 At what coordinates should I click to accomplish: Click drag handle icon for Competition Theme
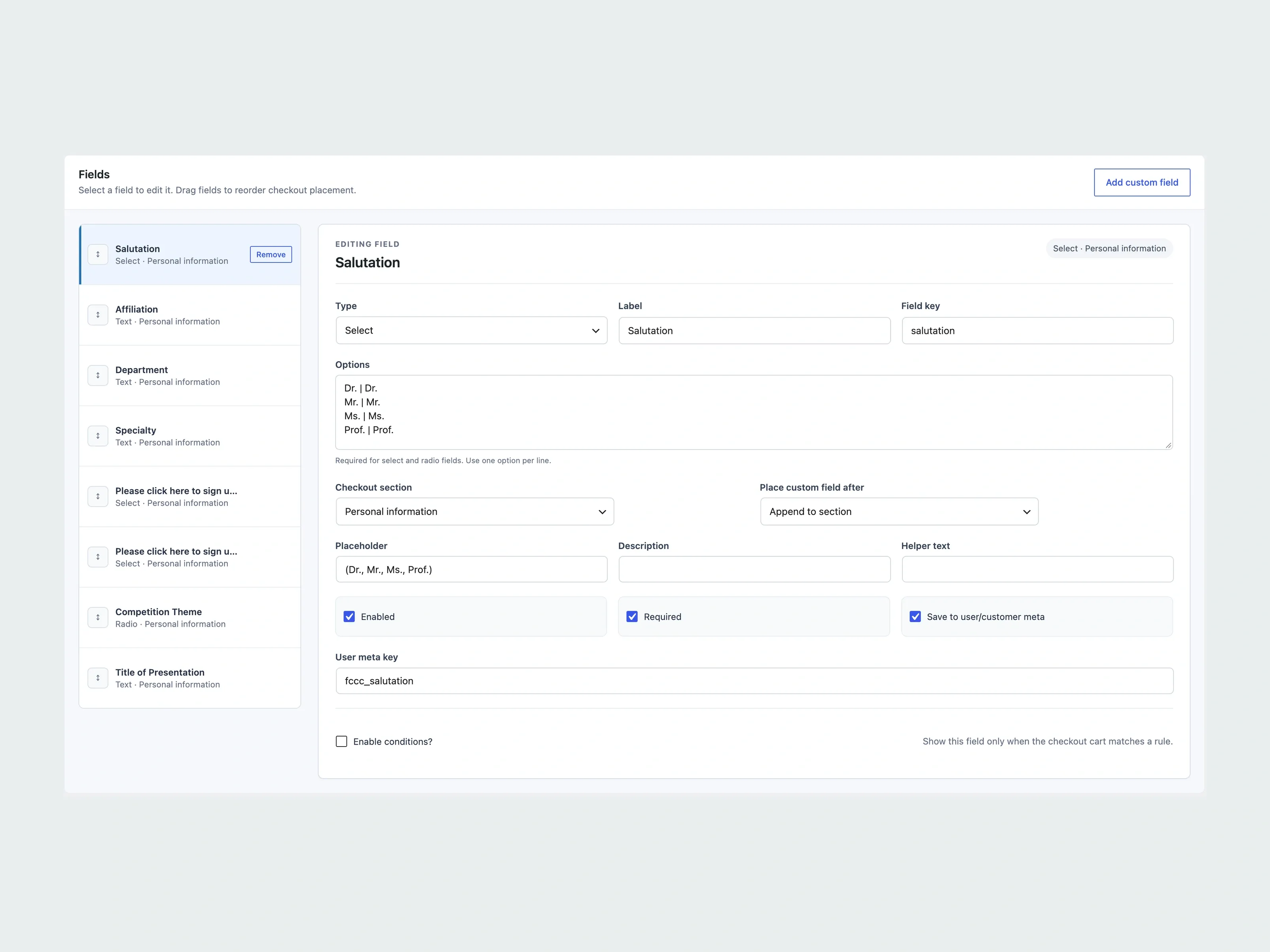98,618
